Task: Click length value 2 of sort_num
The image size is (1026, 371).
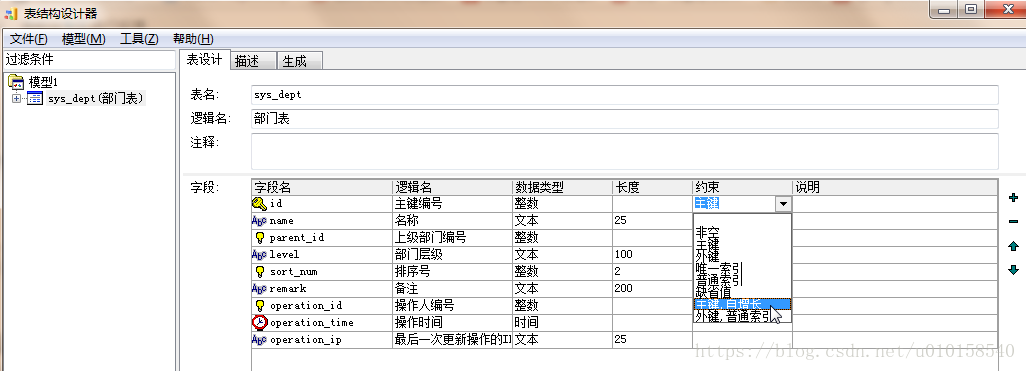Action: [652, 272]
